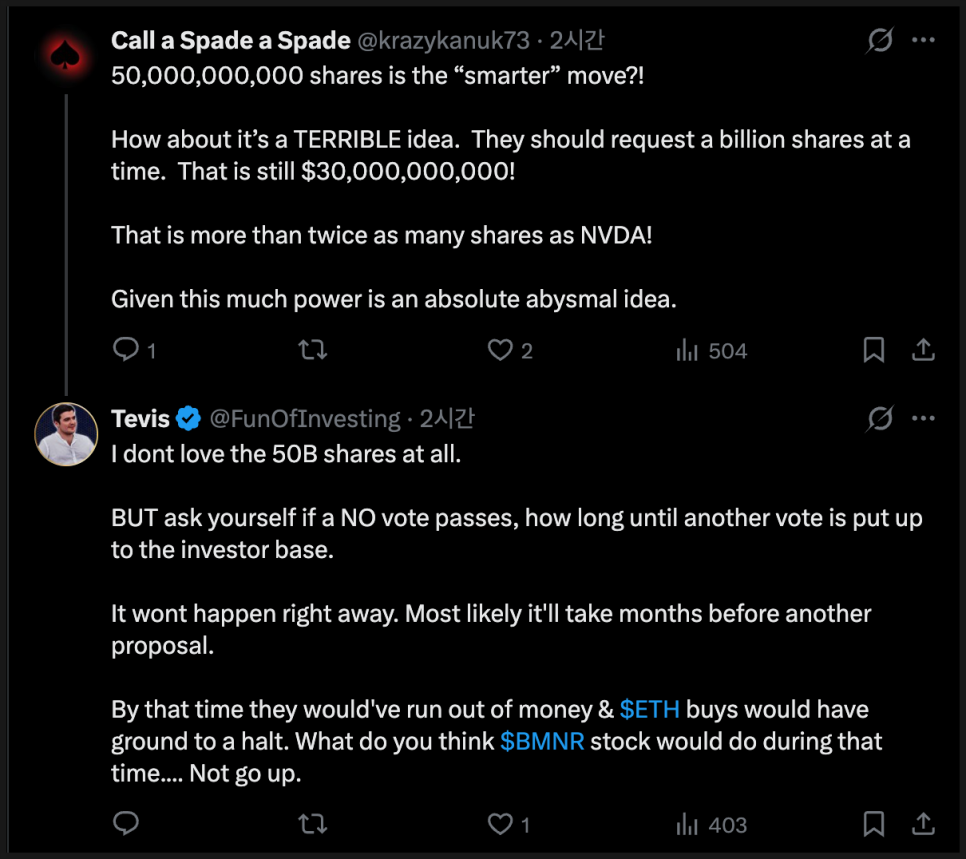The height and width of the screenshot is (859, 966).
Task: Open the $ETH cashtag link
Action: tap(649, 710)
